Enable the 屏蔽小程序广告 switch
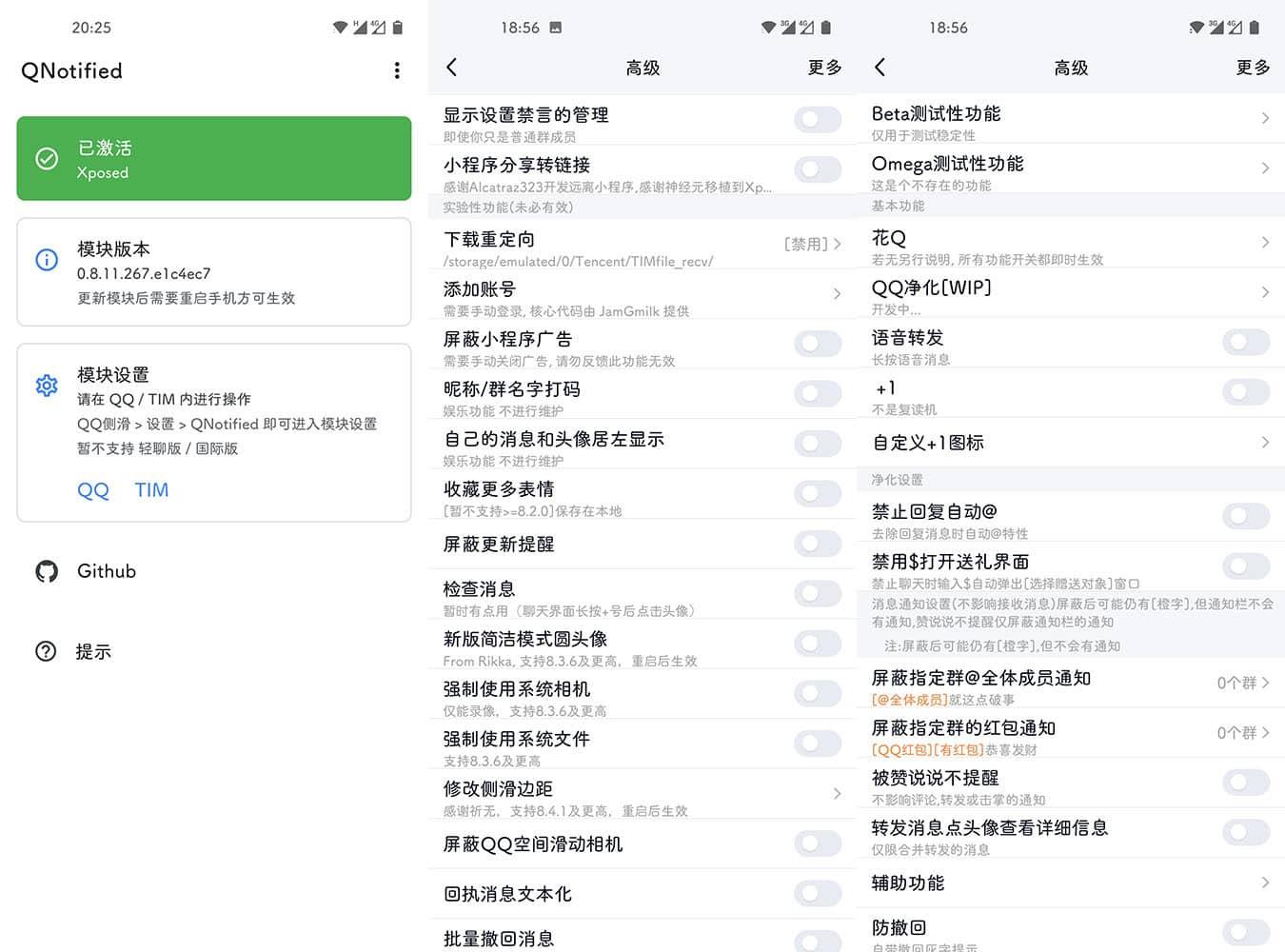 click(817, 343)
